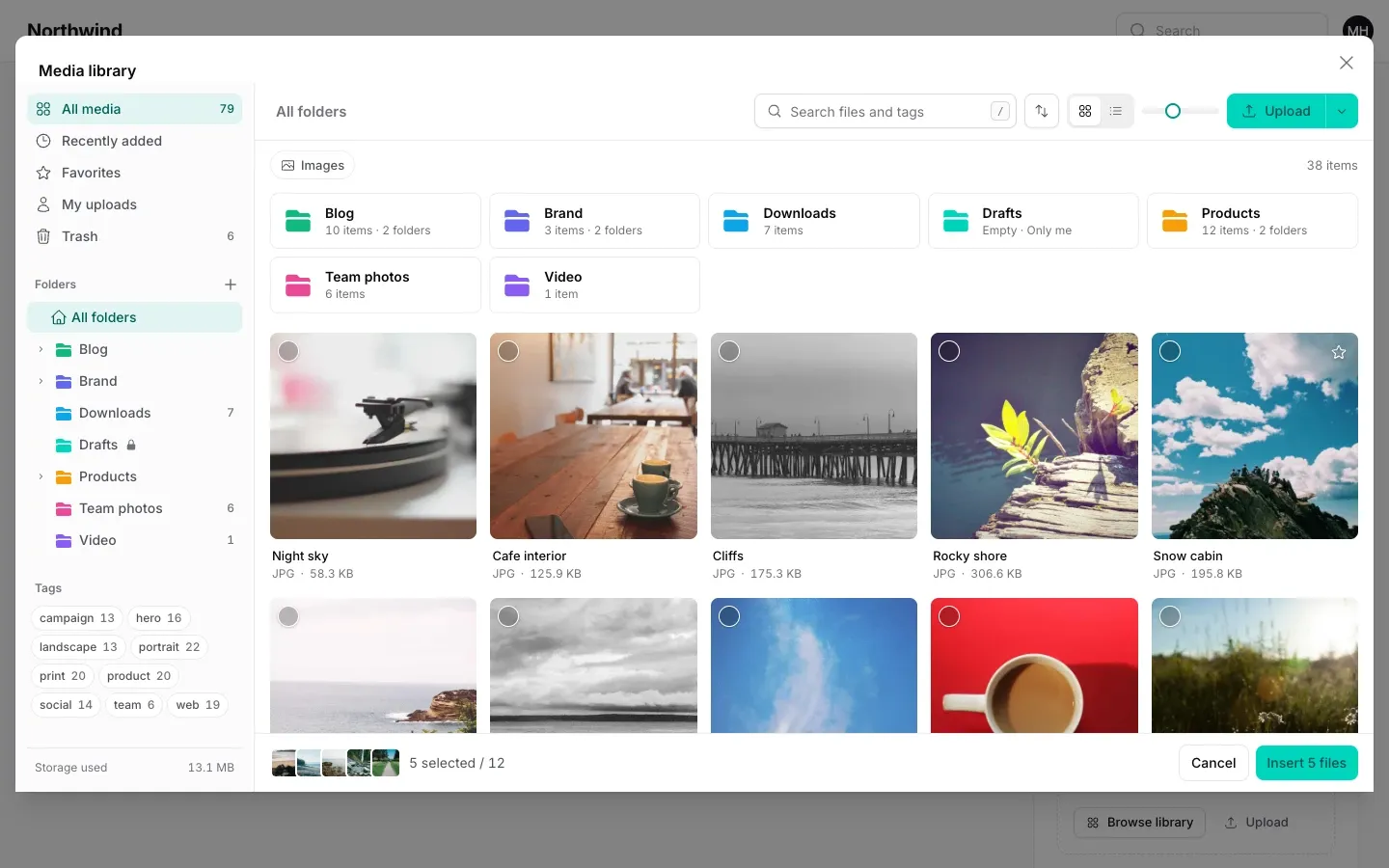Viewport: 1389px width, 868px height.
Task: Open the Trash section
Action: (x=135, y=236)
